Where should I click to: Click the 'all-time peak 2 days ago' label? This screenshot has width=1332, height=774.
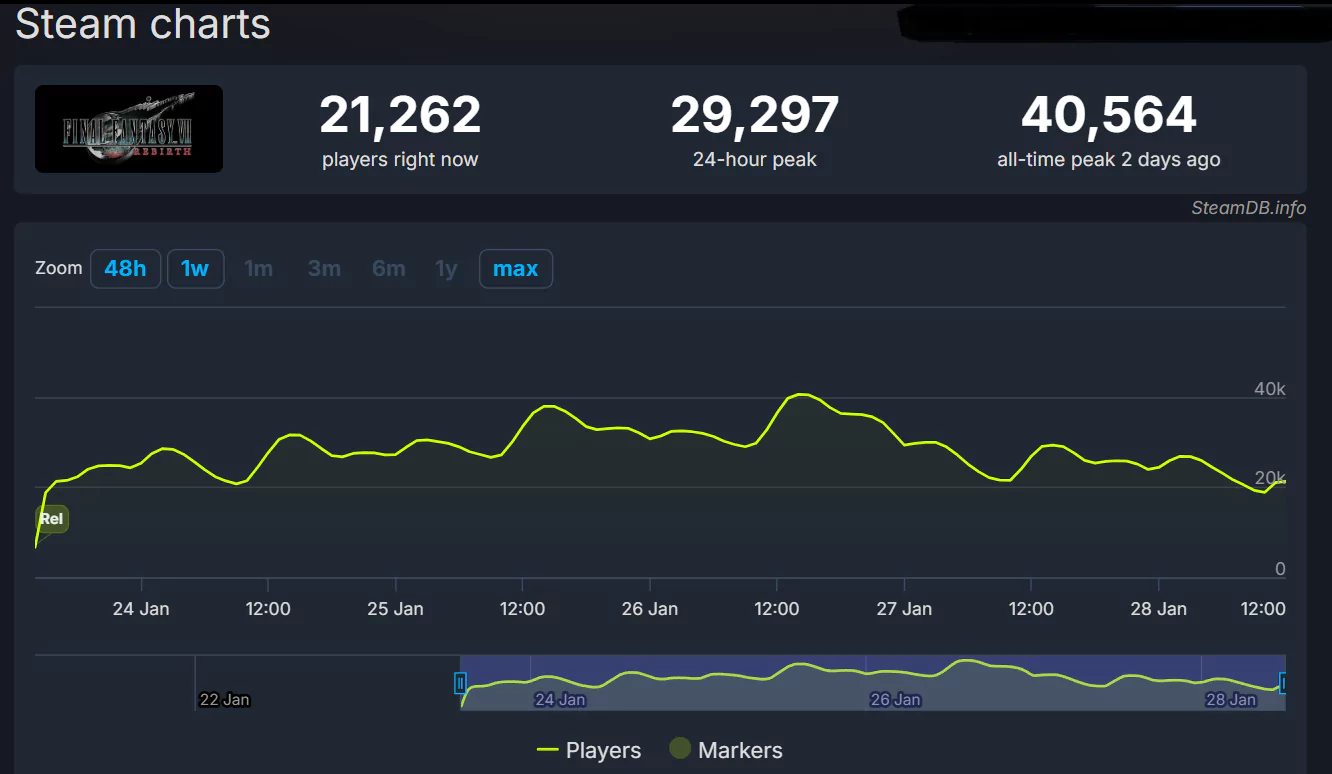1109,160
